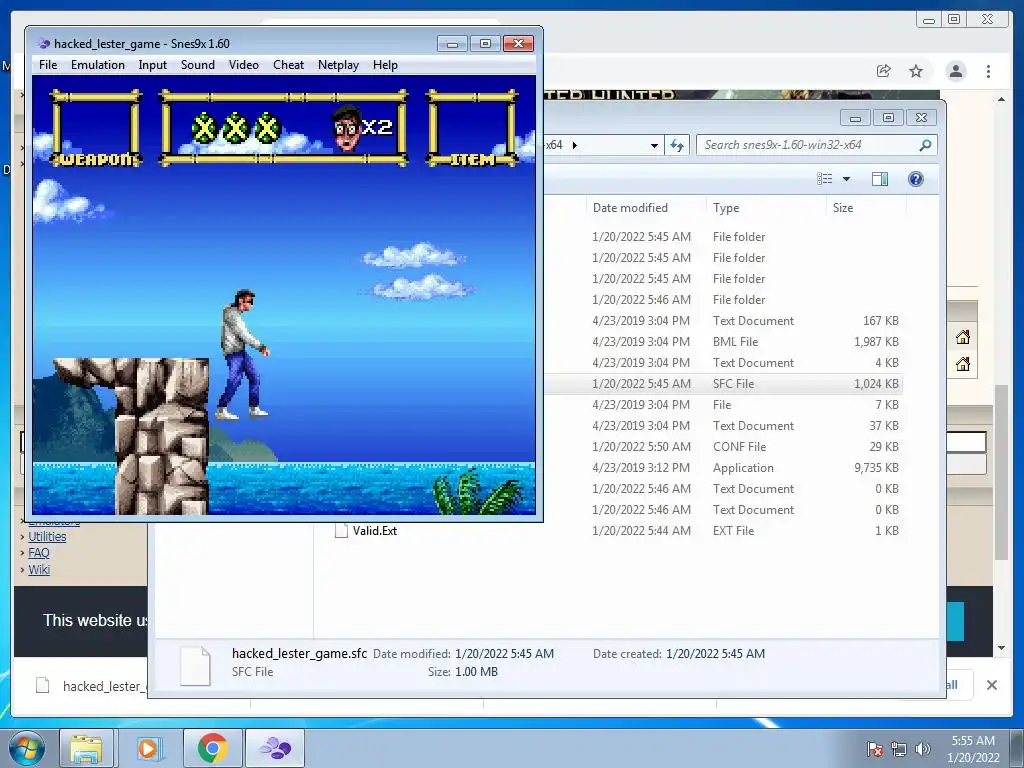The image size is (1024, 768).
Task: Open the Netplay menu
Action: (x=338, y=65)
